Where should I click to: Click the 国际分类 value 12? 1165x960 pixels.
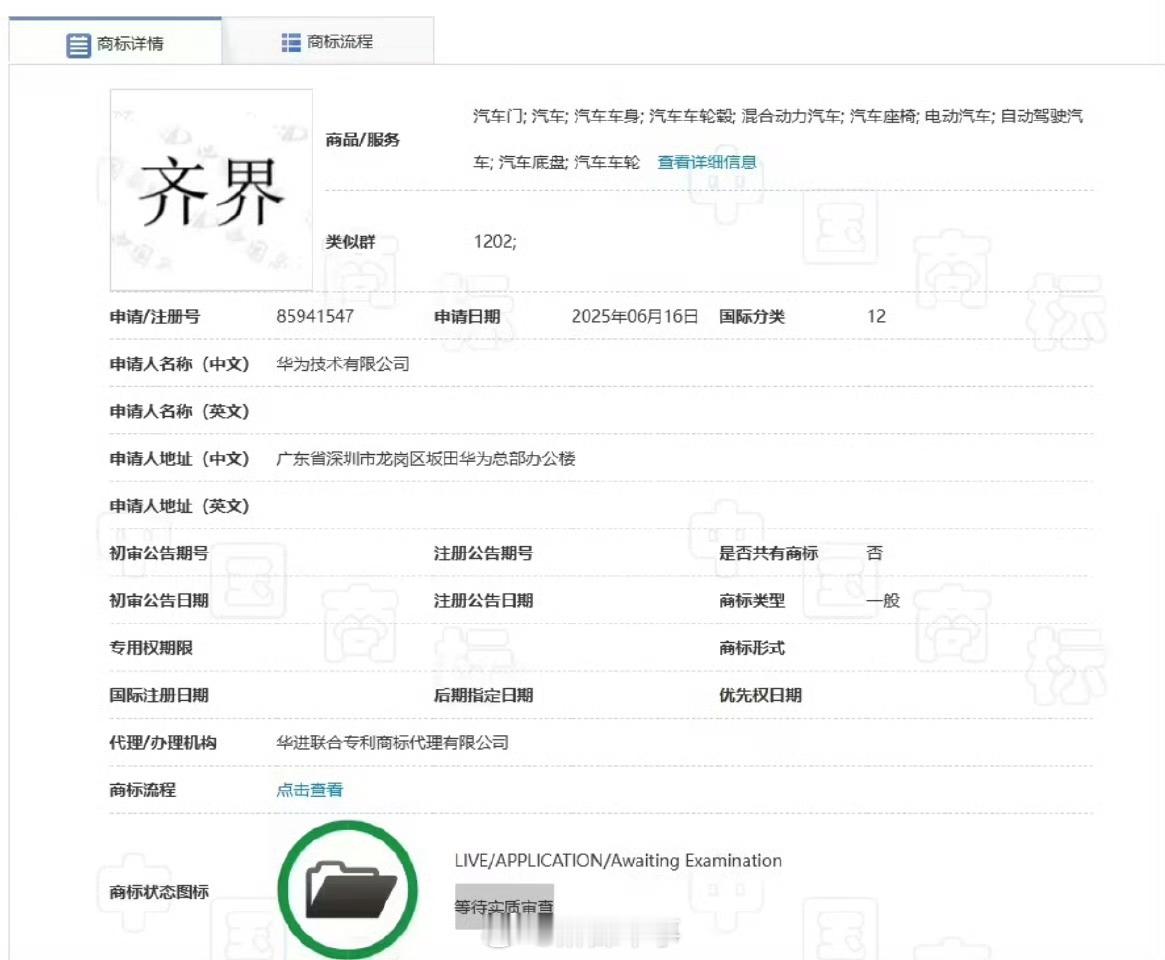876,316
